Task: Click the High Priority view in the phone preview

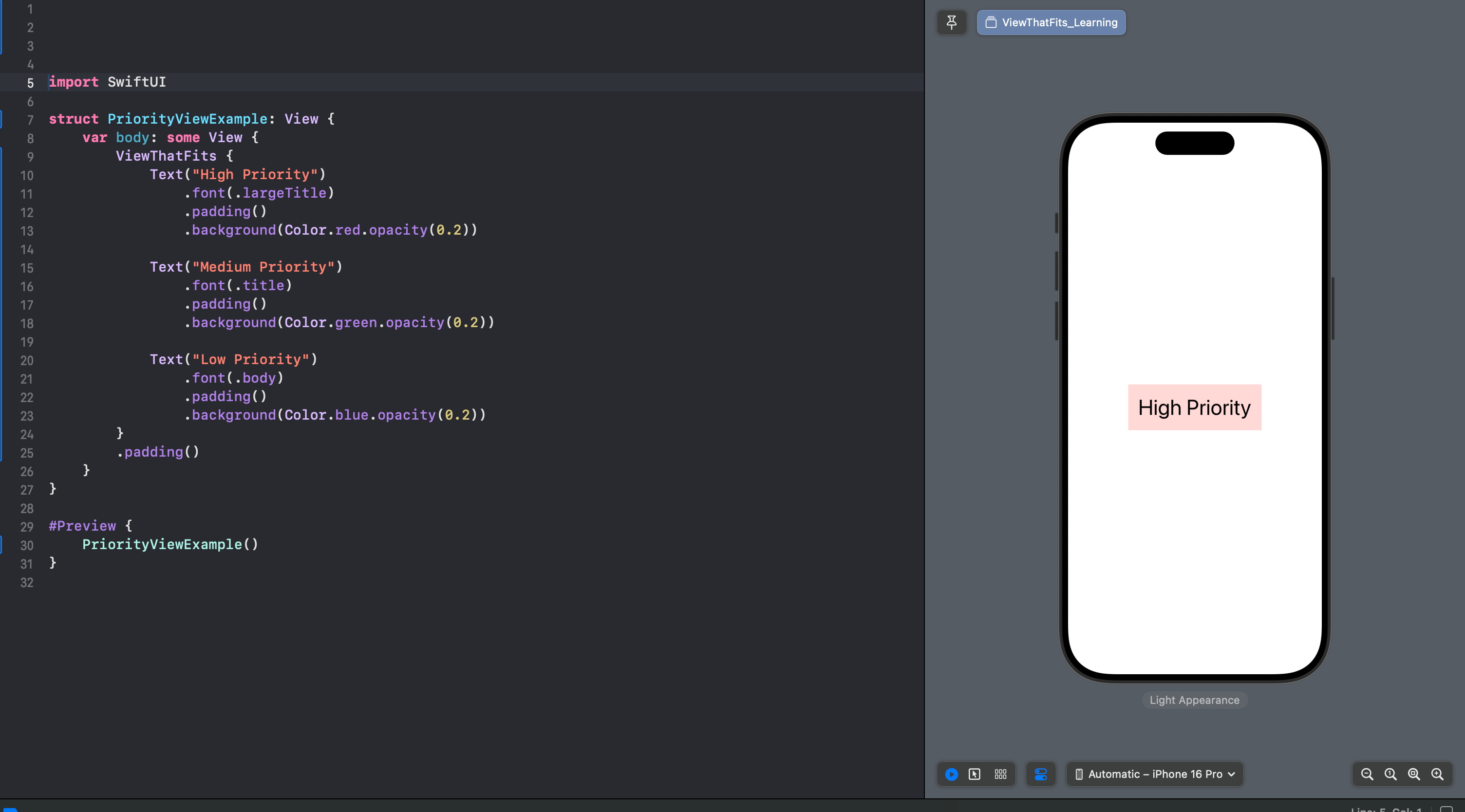Action: pos(1194,407)
